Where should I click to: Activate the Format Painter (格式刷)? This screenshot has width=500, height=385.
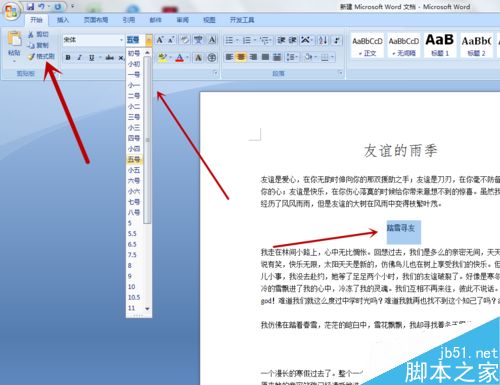(x=41, y=56)
